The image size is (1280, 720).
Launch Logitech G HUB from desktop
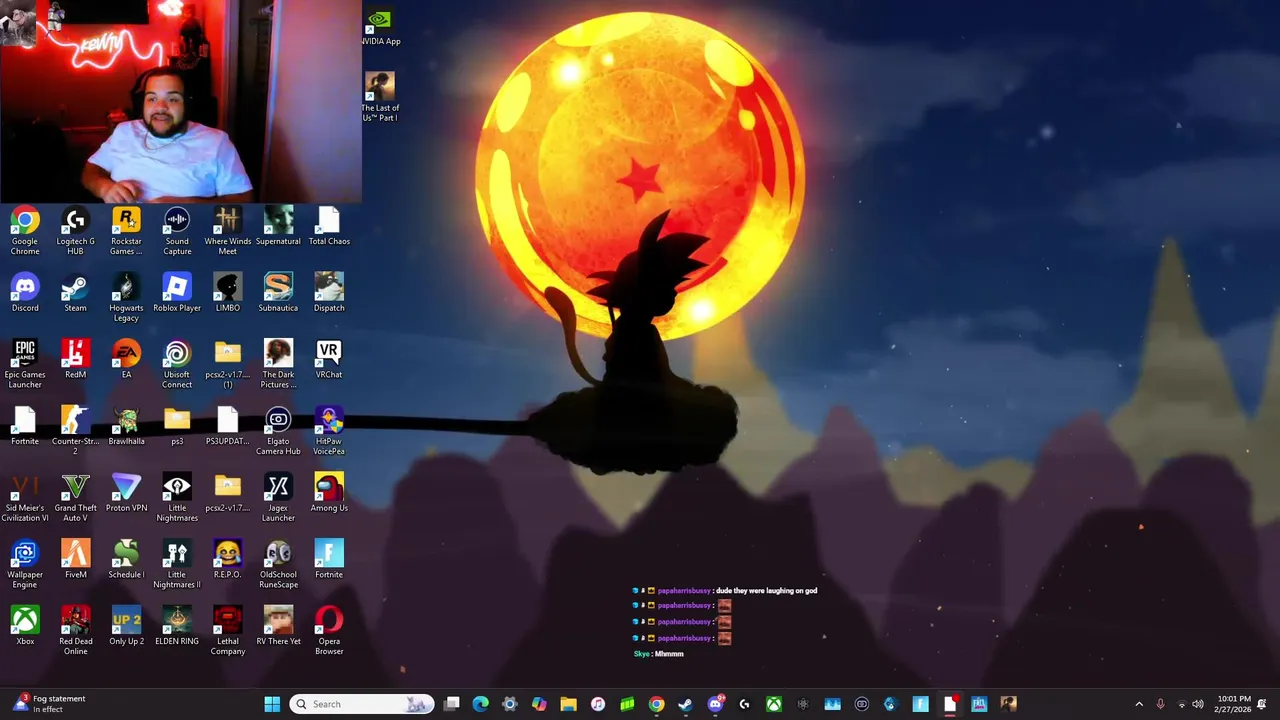click(75, 230)
